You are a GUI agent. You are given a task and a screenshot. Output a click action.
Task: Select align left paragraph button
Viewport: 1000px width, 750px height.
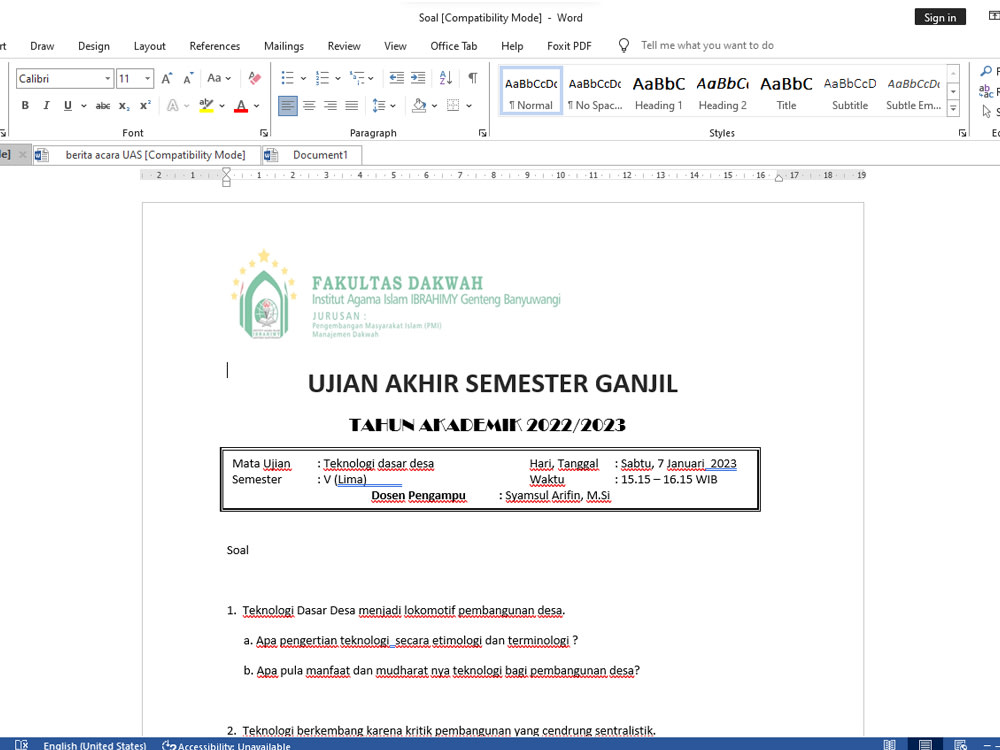tap(288, 105)
